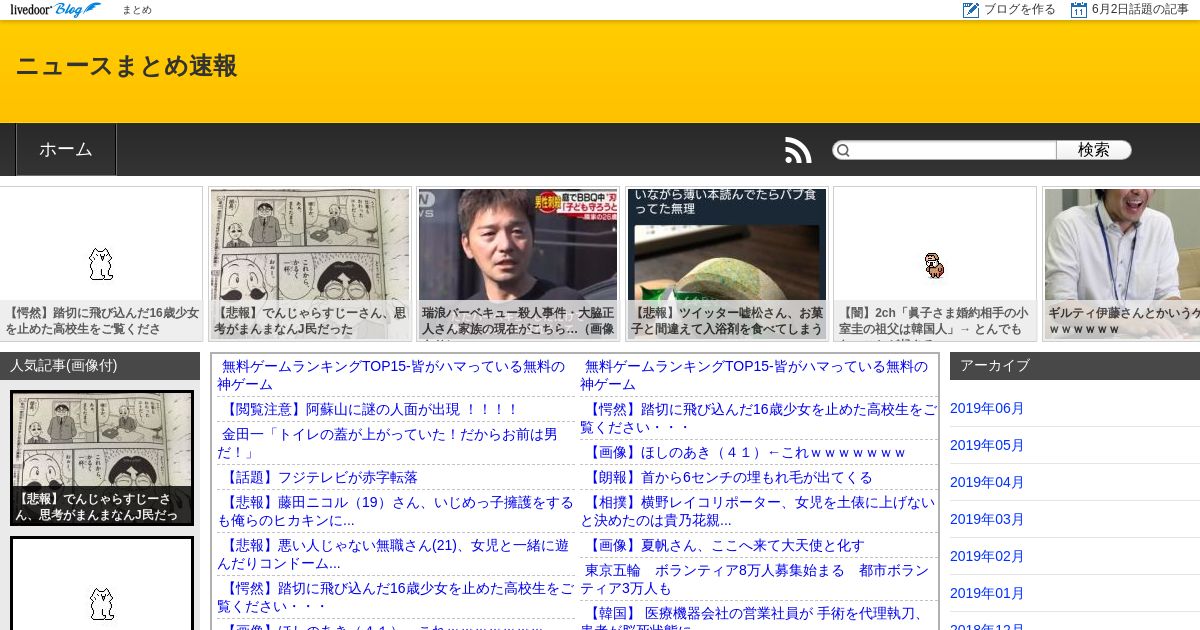Click the calendar icon for 6月2日話題の記事

pyautogui.click(x=1079, y=10)
